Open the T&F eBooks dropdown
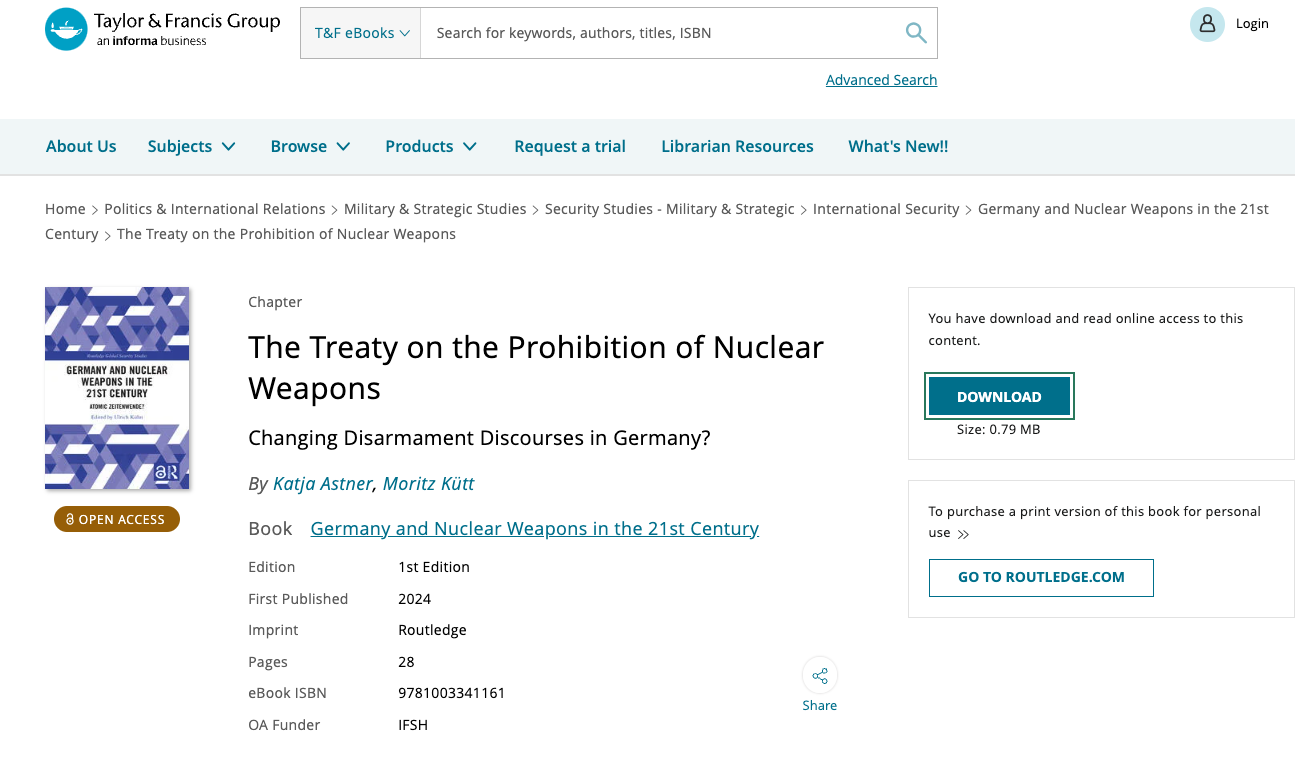The image size is (1295, 769). point(361,33)
